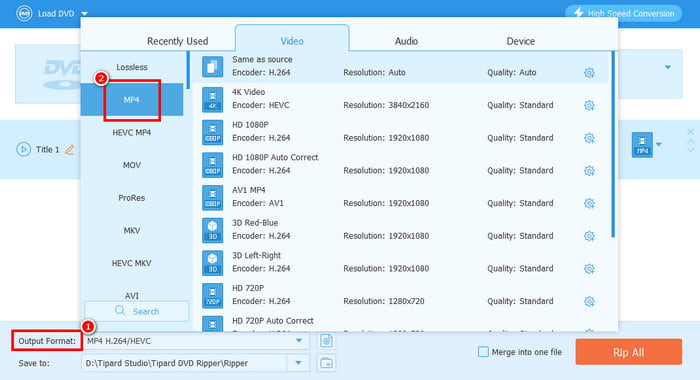Switch to the Recently Used tab
The image size is (700, 380).
[178, 41]
